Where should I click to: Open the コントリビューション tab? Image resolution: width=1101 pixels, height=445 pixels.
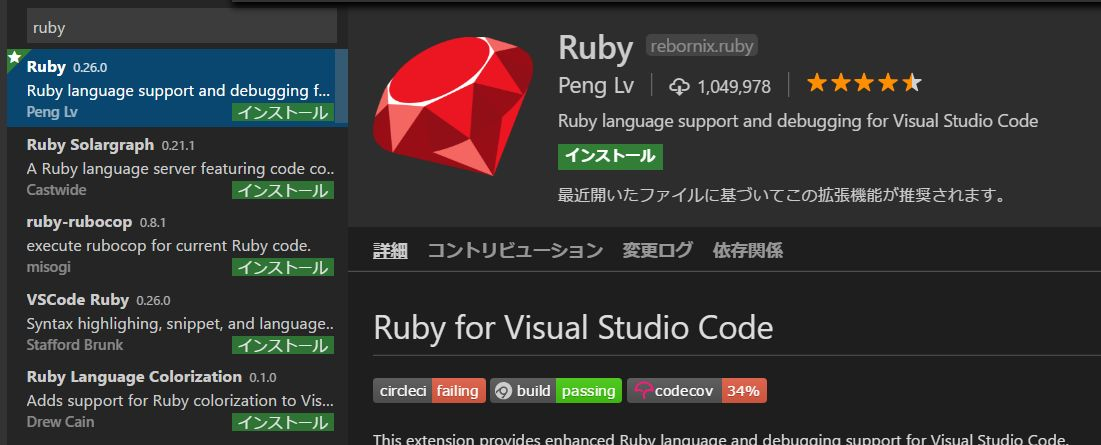tap(515, 250)
